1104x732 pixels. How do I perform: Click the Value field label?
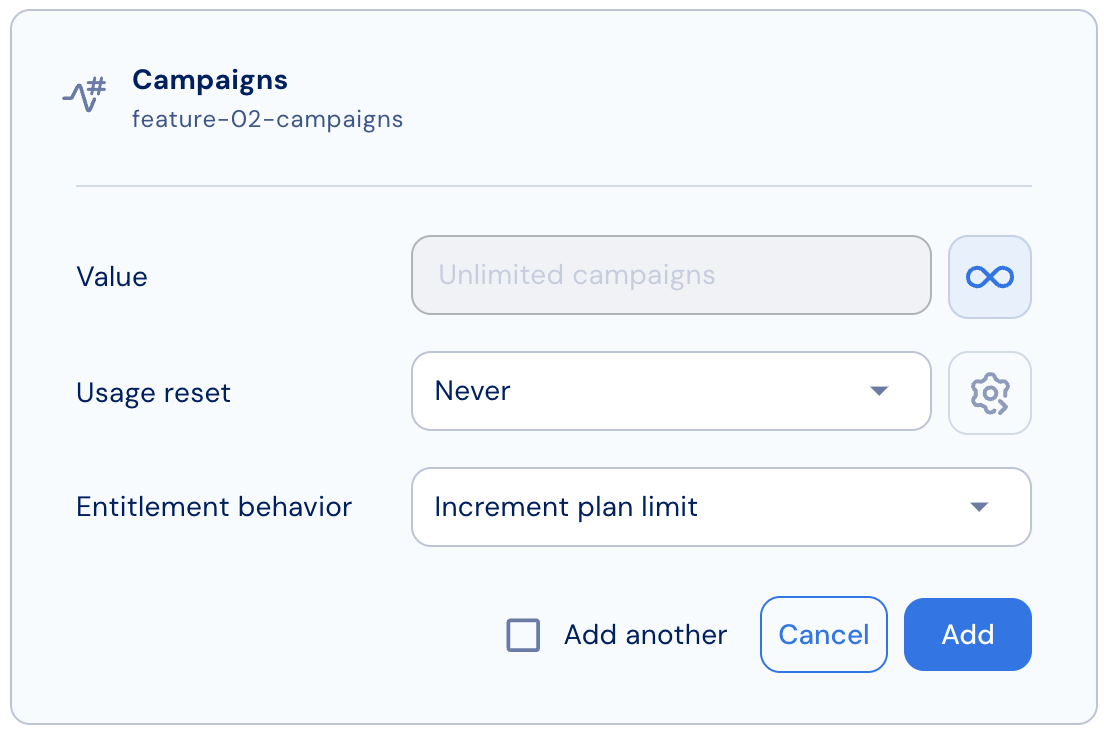click(x=112, y=277)
